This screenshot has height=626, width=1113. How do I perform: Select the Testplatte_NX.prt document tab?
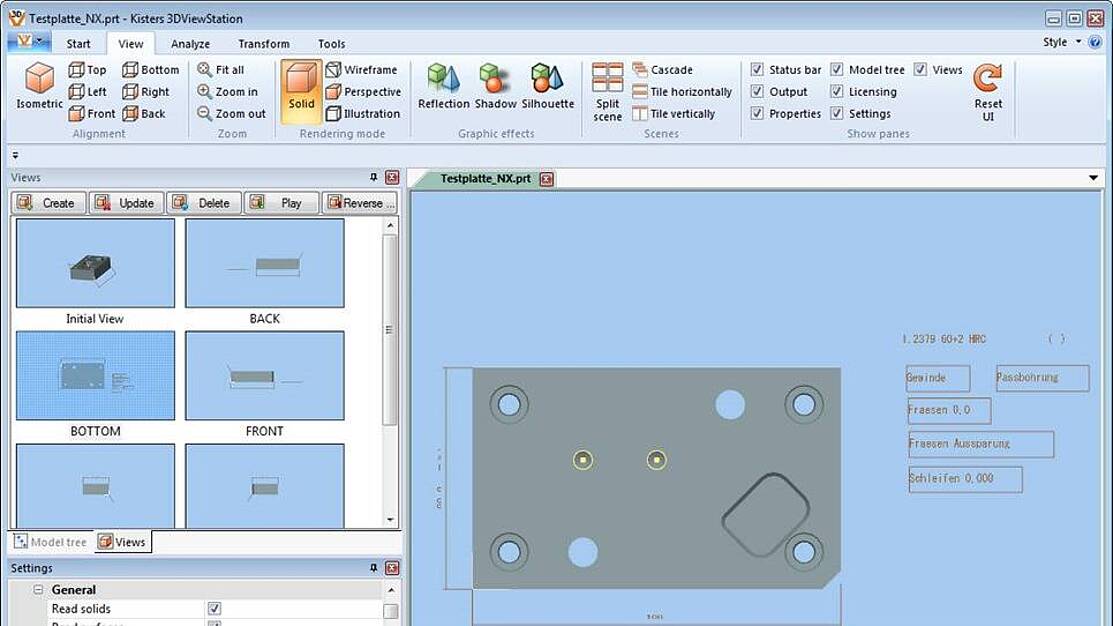click(x=486, y=178)
